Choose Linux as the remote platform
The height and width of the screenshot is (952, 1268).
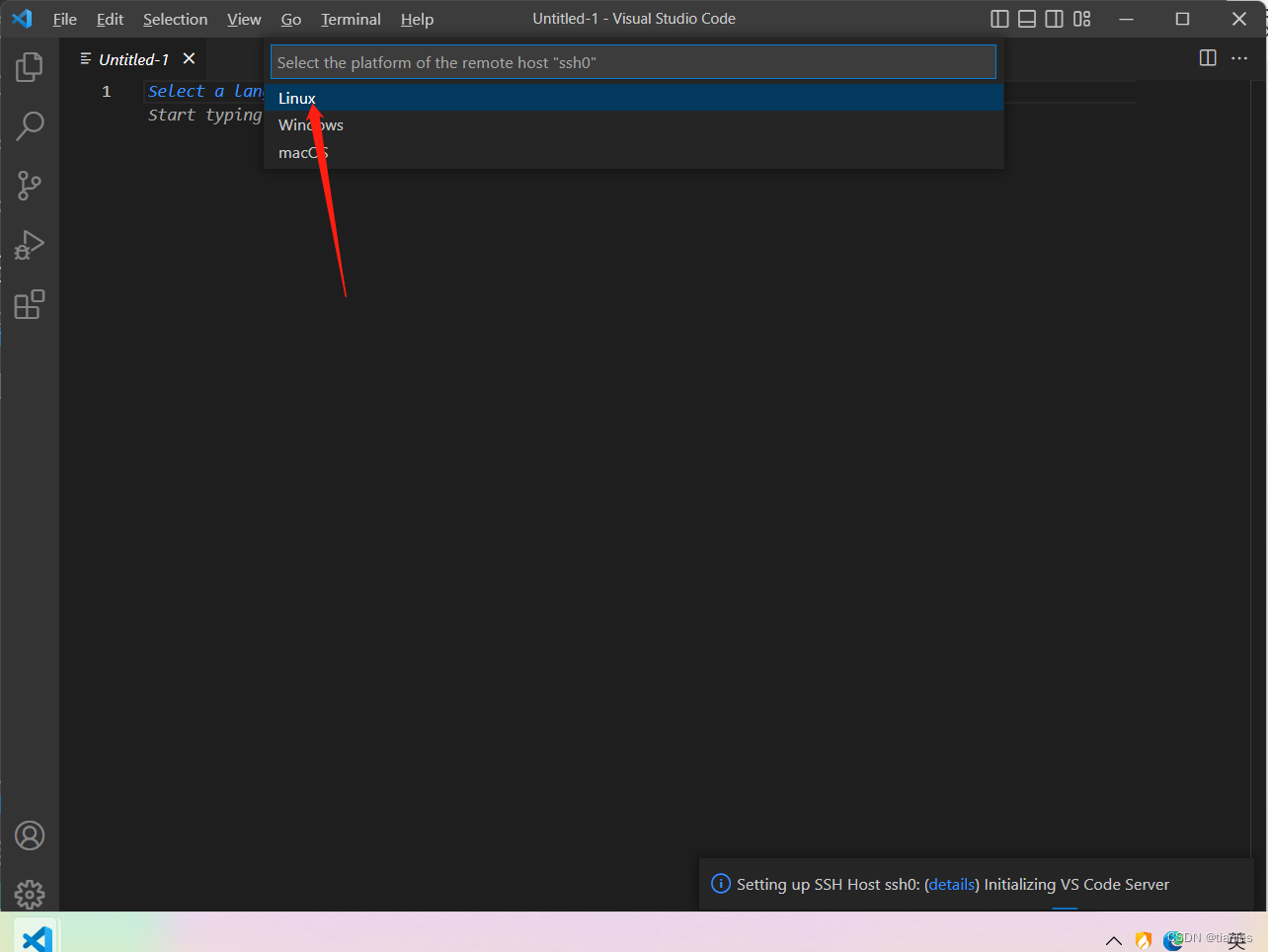point(634,98)
